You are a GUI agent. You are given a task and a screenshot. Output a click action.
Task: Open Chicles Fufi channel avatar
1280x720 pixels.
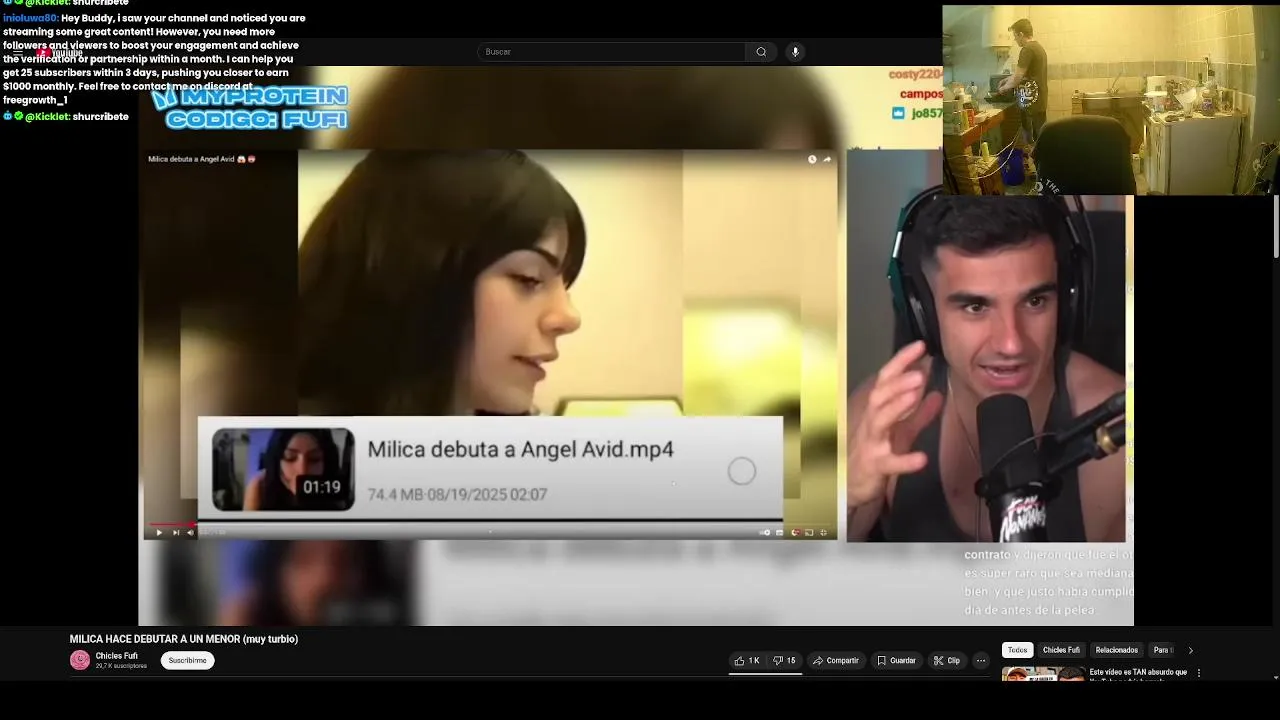(80, 660)
